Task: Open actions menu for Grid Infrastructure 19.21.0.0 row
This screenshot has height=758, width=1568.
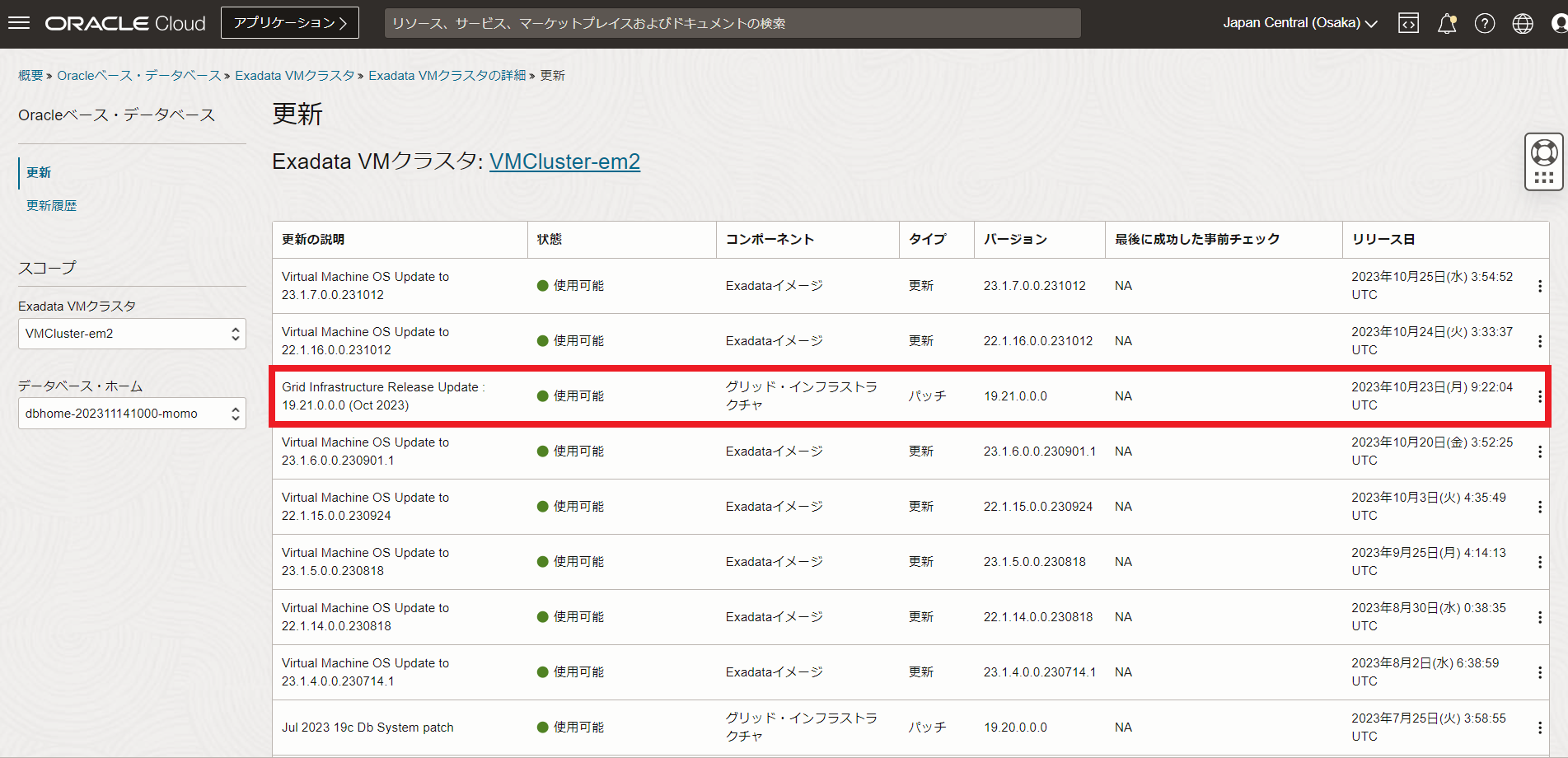Action: [1539, 396]
